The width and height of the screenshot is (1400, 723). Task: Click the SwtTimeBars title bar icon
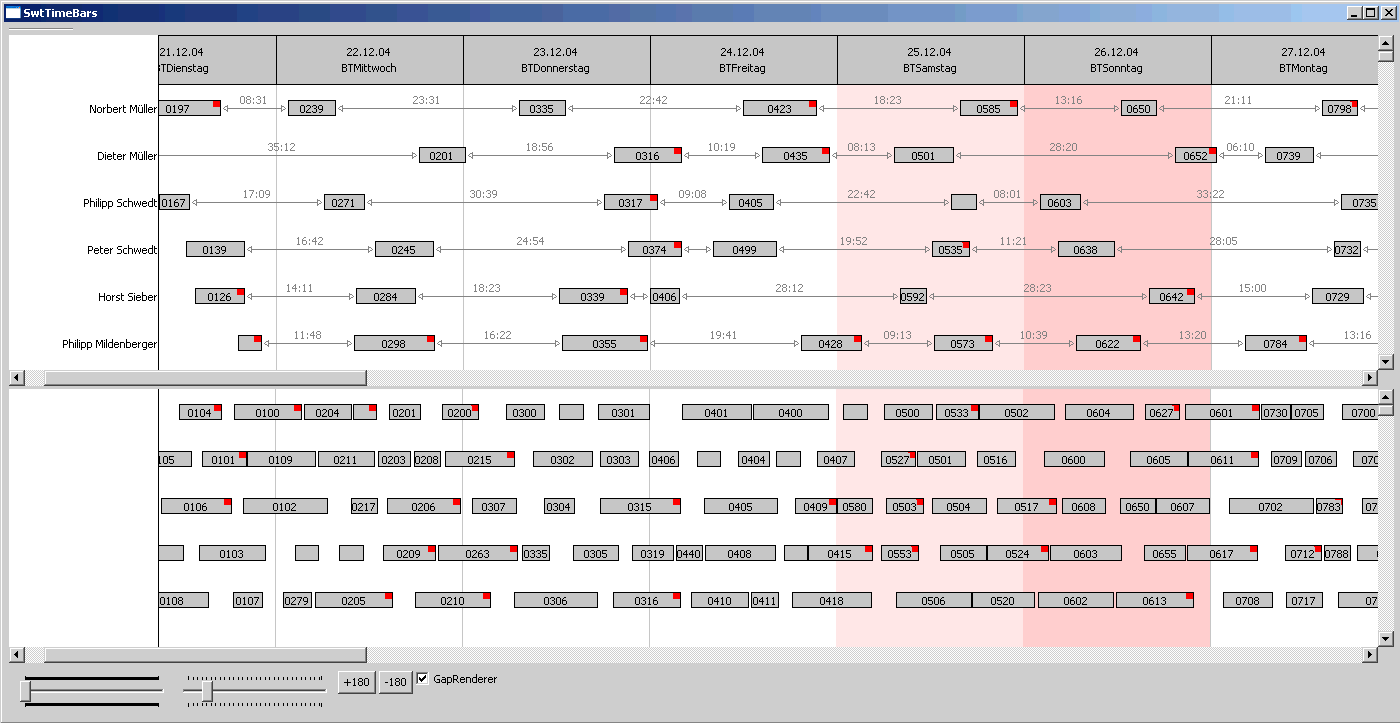click(13, 13)
